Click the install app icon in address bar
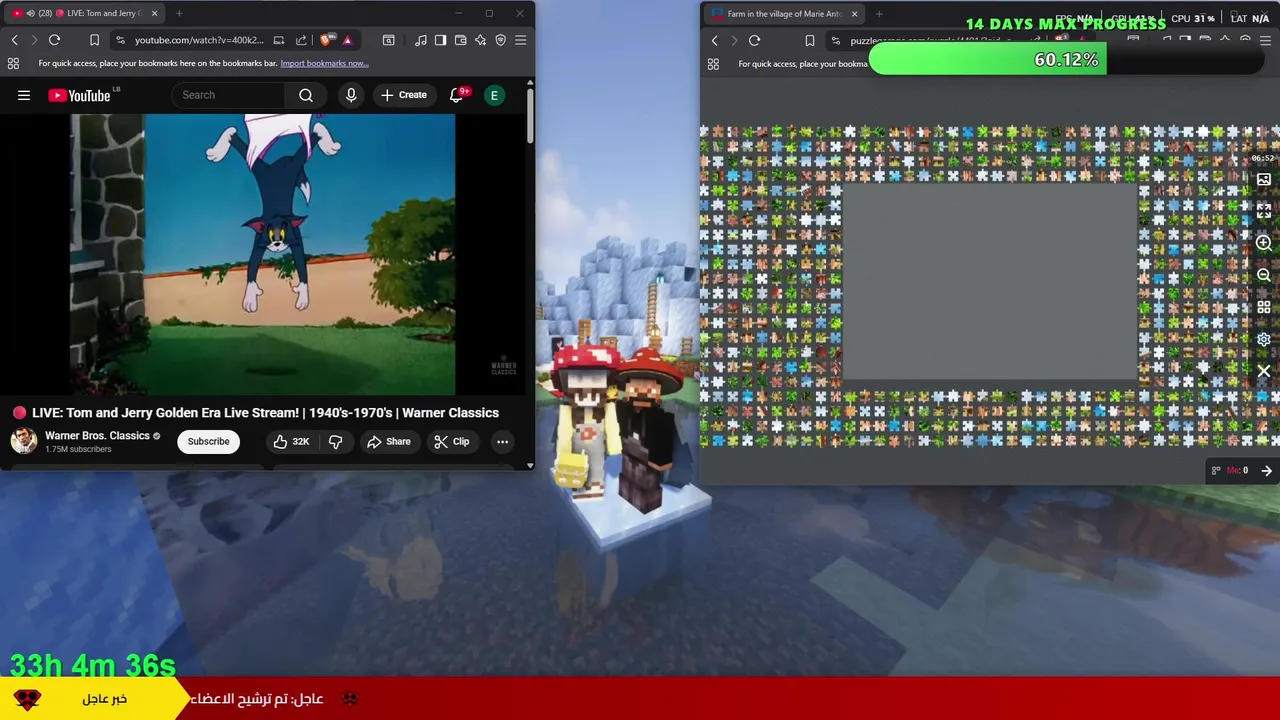Viewport: 1280px width, 720px height. 279,40
